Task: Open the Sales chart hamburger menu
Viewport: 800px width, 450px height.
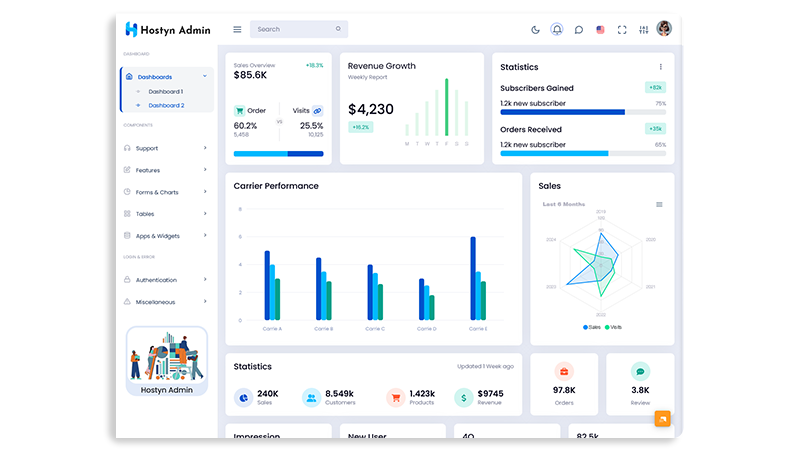Action: pos(659,204)
